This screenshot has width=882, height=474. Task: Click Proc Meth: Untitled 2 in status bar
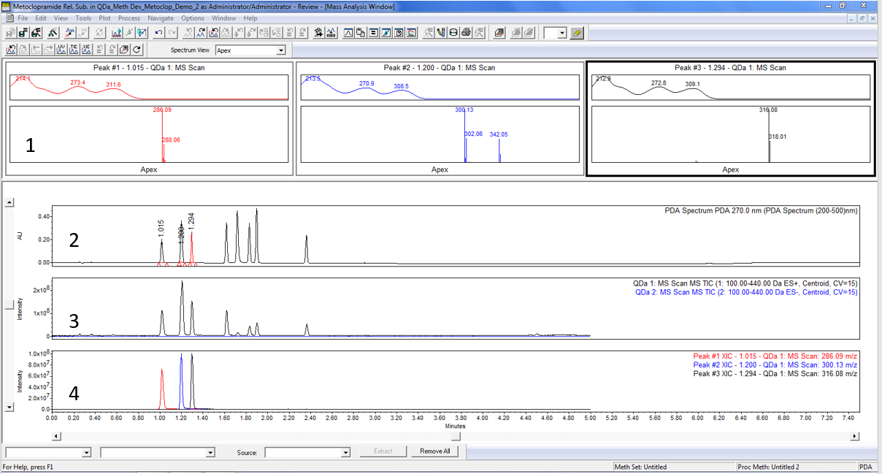coord(769,467)
